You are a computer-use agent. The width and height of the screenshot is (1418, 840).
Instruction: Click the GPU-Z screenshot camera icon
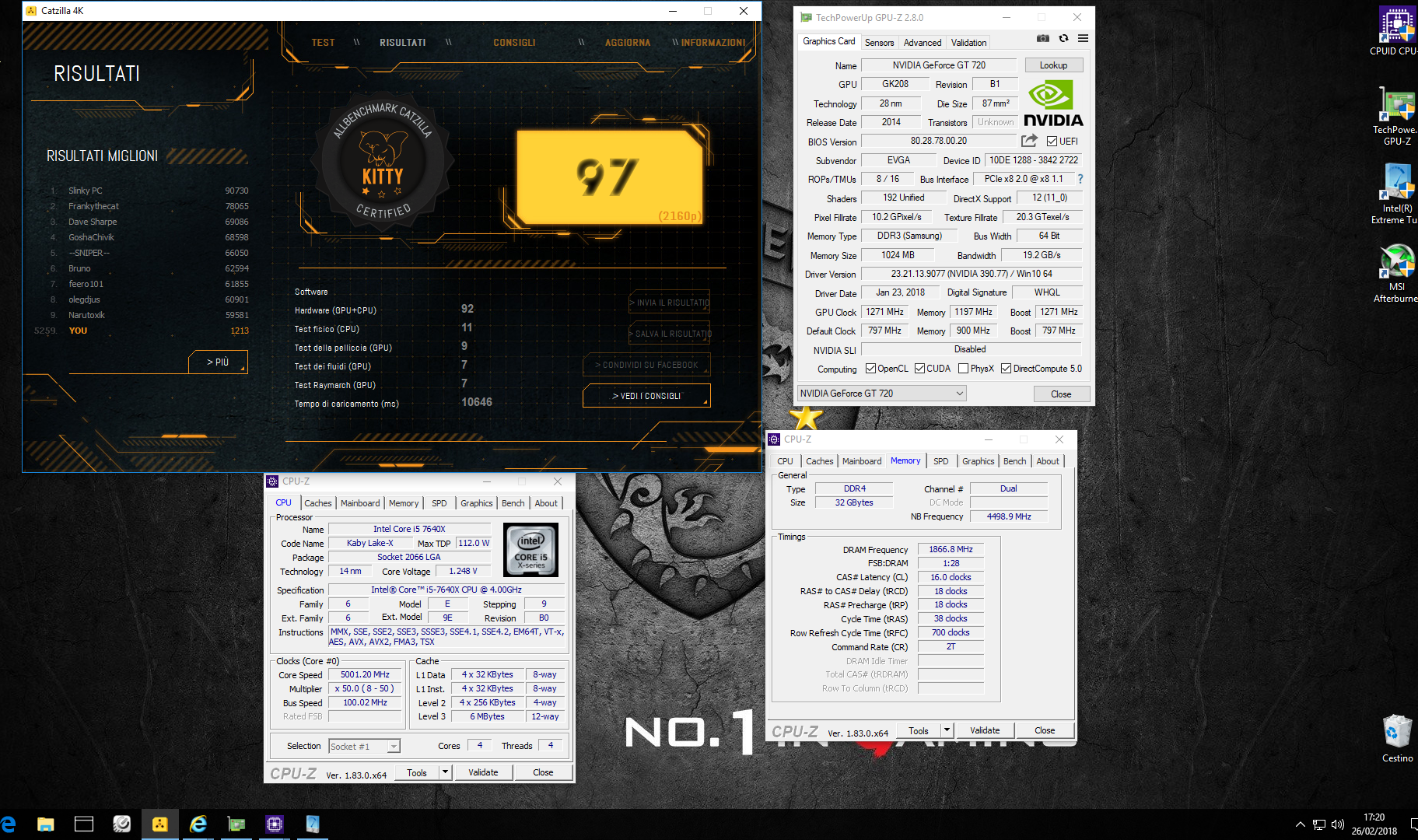(x=1043, y=38)
